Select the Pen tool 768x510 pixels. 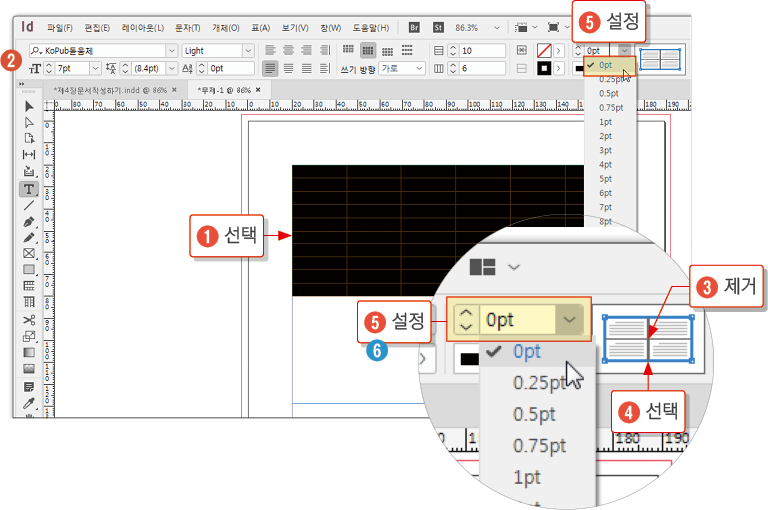tap(29, 222)
